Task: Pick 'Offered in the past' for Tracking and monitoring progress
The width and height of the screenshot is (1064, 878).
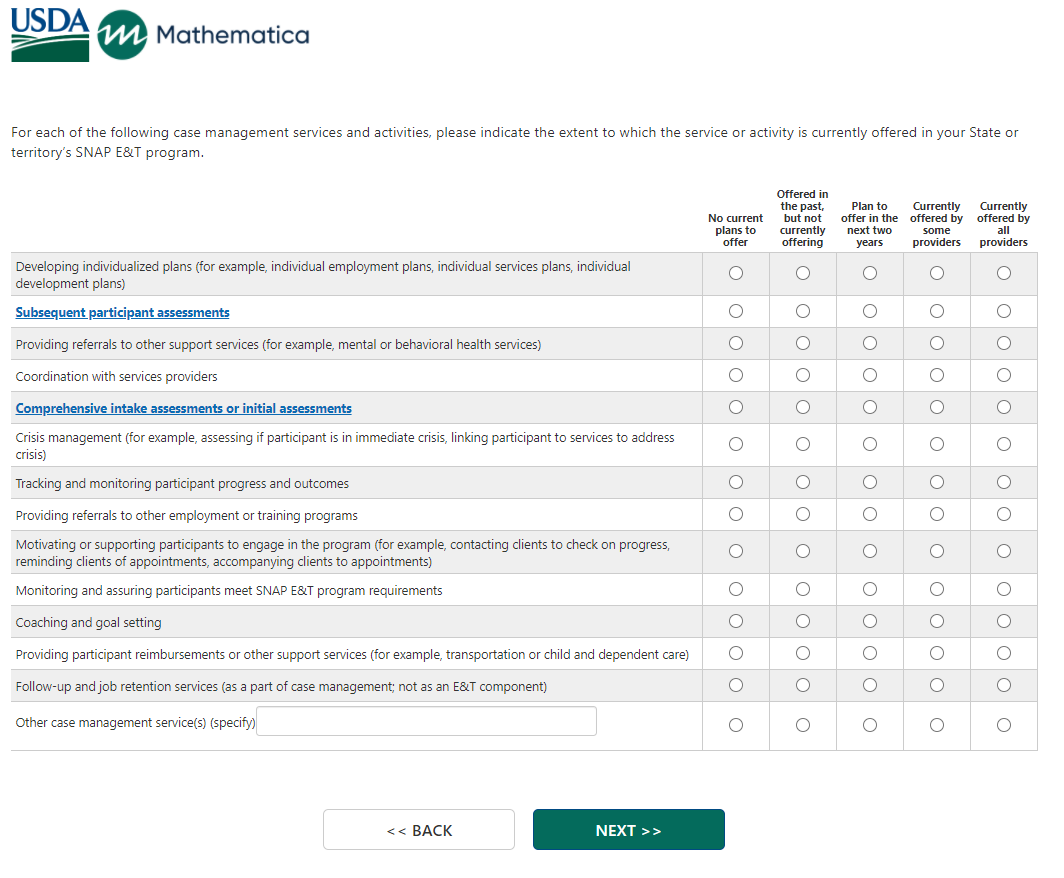Action: (803, 482)
